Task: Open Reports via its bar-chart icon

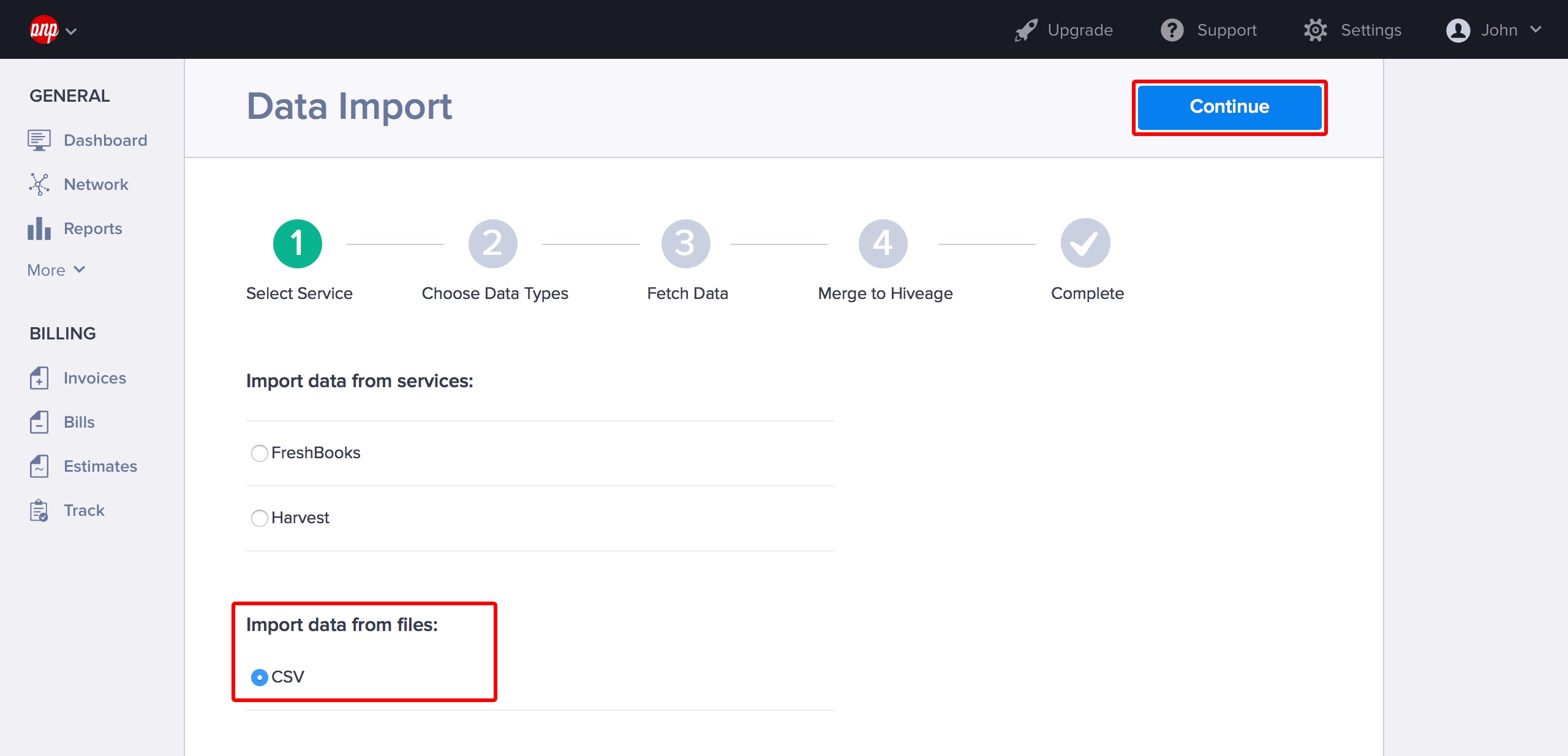Action: point(38,228)
